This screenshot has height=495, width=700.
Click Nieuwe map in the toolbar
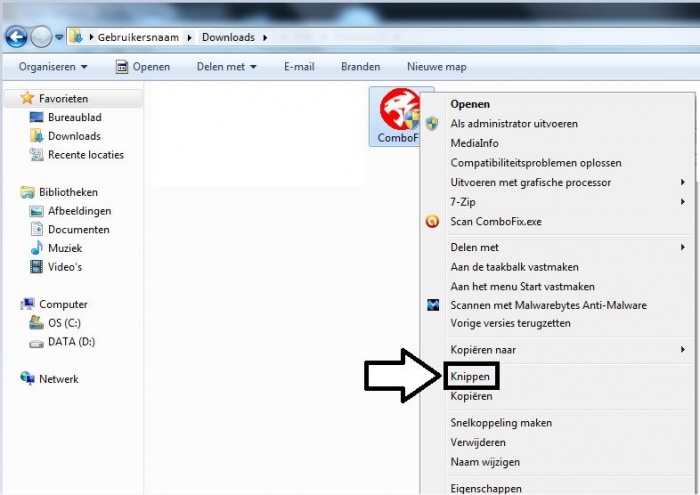point(437,67)
